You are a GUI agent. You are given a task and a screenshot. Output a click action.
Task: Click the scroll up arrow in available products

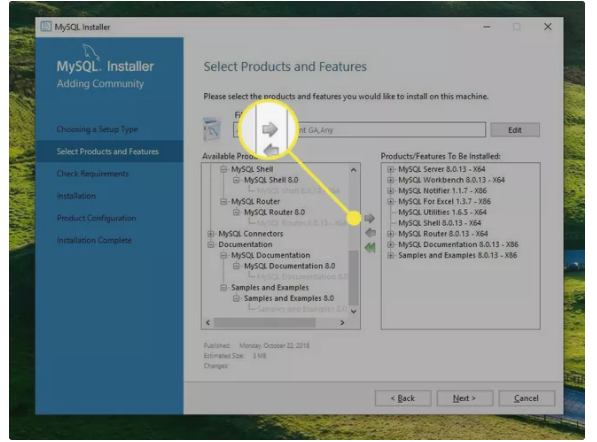coord(353,170)
